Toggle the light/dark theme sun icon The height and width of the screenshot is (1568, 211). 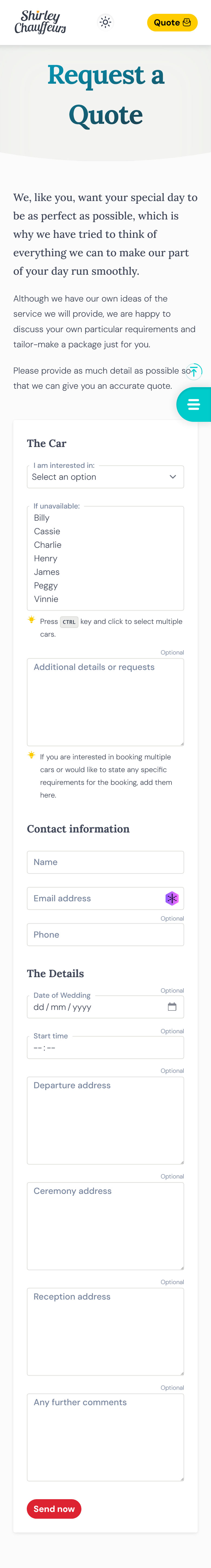(106, 22)
